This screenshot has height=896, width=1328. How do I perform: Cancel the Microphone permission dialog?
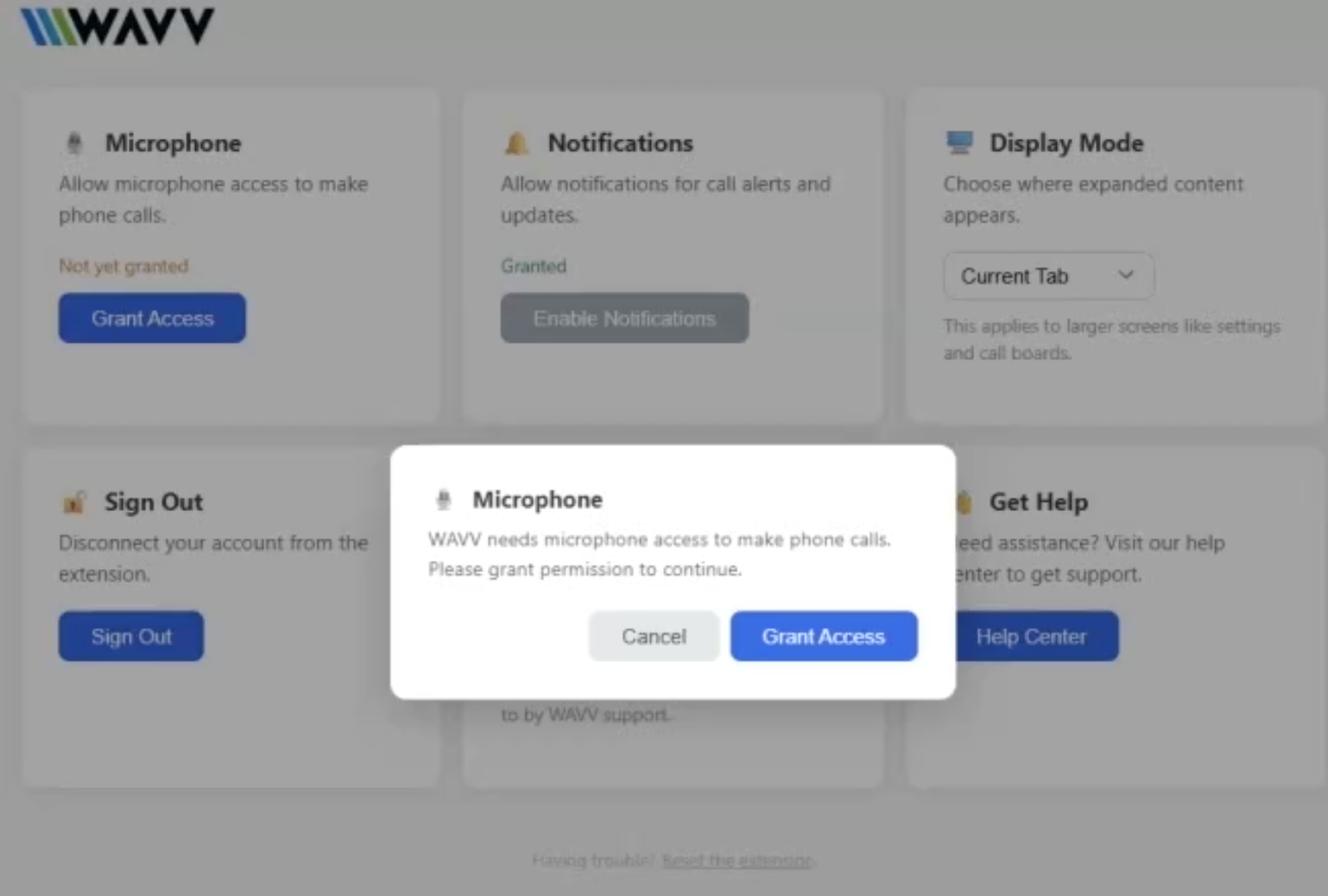(x=654, y=636)
